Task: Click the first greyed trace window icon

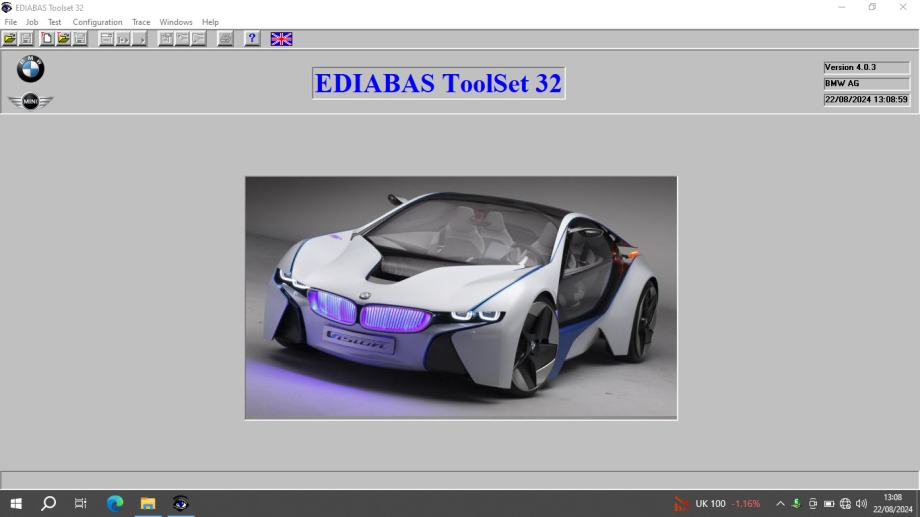Action: (166, 39)
